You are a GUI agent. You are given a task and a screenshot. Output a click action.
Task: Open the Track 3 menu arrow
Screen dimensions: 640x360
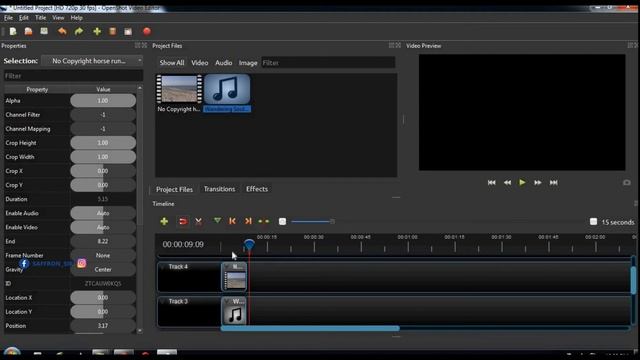point(163,302)
